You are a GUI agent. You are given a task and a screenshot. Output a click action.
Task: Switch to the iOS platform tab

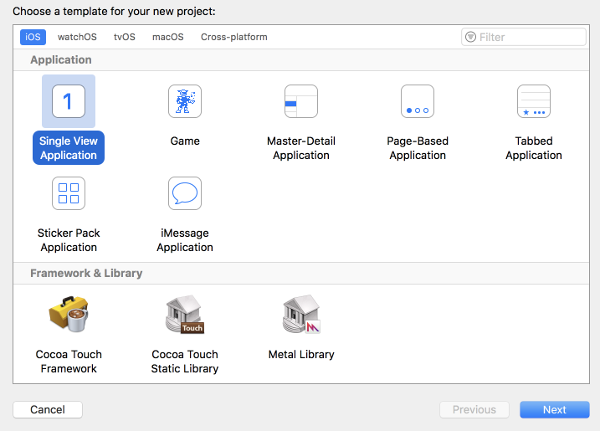point(33,37)
